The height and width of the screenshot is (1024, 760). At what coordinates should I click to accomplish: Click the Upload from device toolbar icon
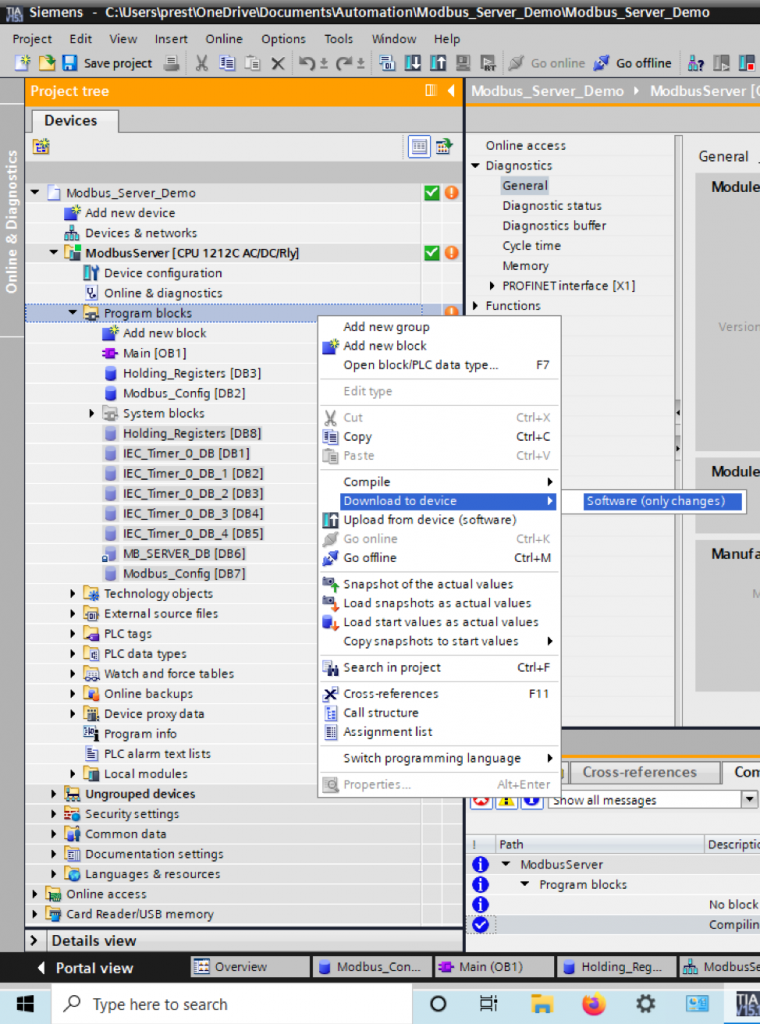click(438, 63)
